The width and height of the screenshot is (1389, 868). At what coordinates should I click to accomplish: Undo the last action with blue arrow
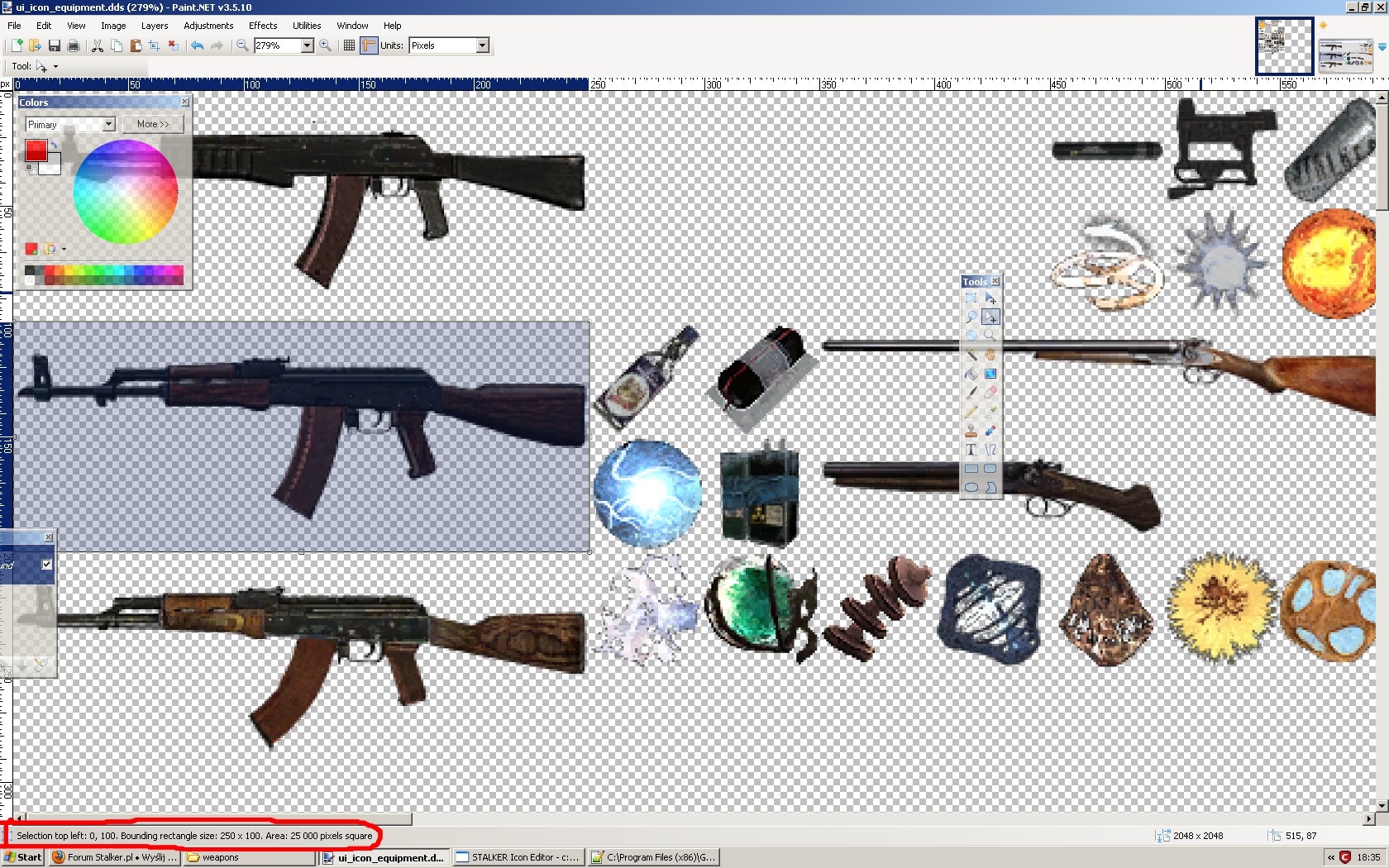198,45
